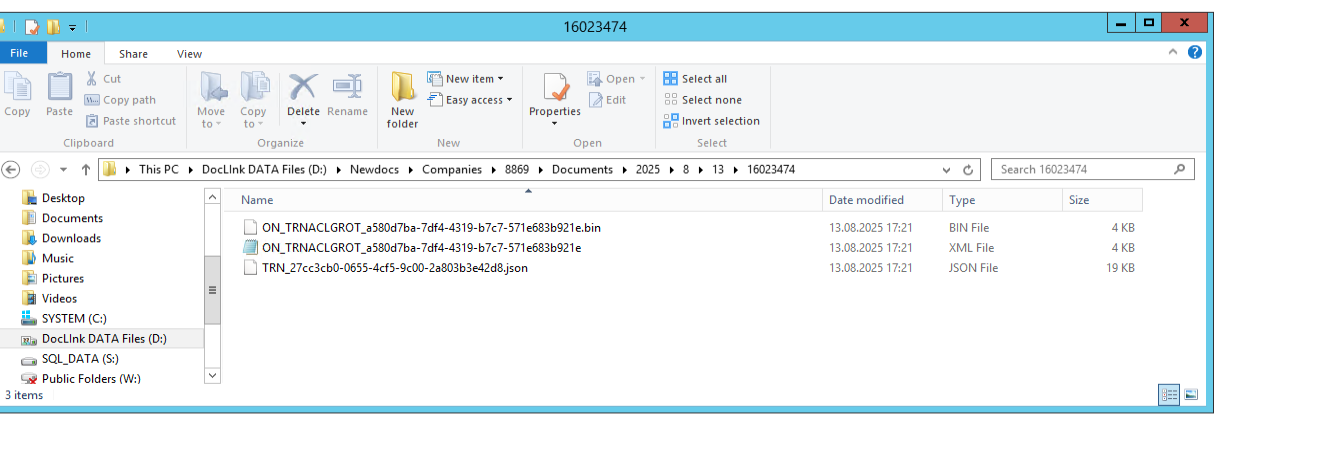Click the Copy path icon
1331x454 pixels.
92,100
